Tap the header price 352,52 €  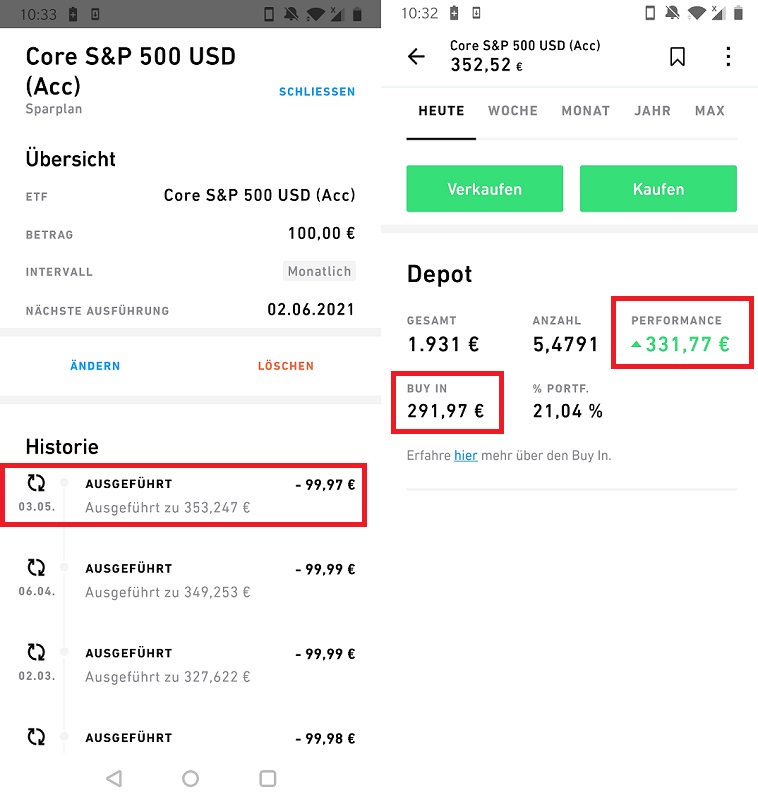pyautogui.click(x=486, y=65)
